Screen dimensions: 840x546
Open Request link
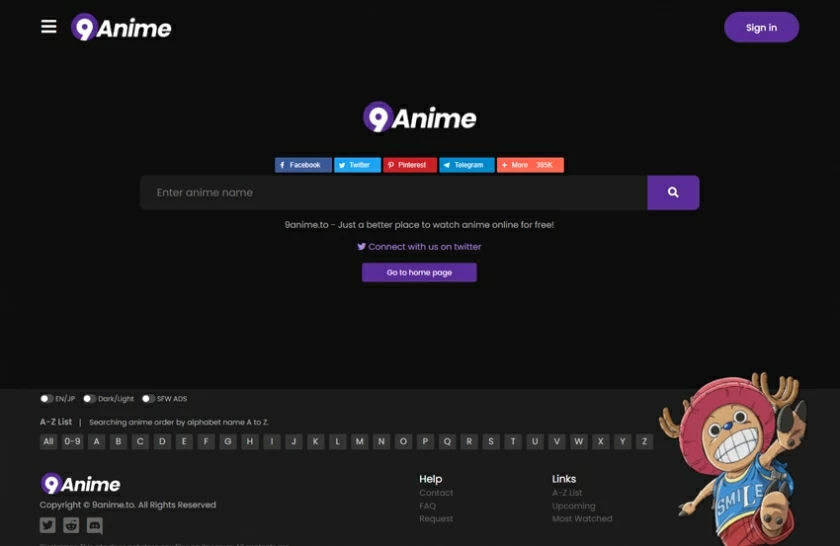(x=436, y=519)
